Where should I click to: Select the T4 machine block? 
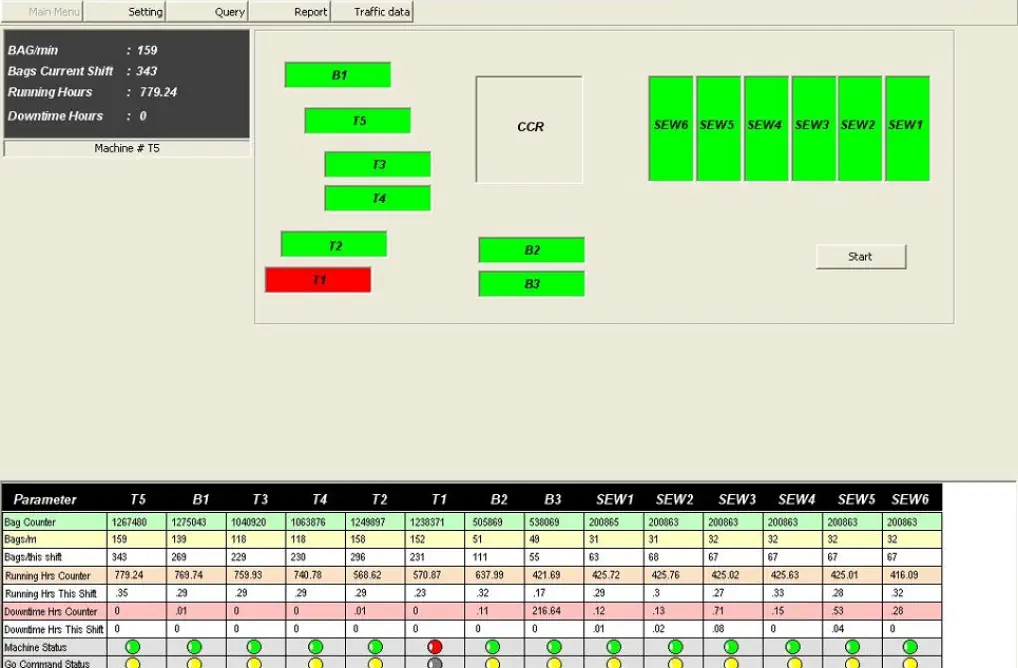click(x=378, y=199)
